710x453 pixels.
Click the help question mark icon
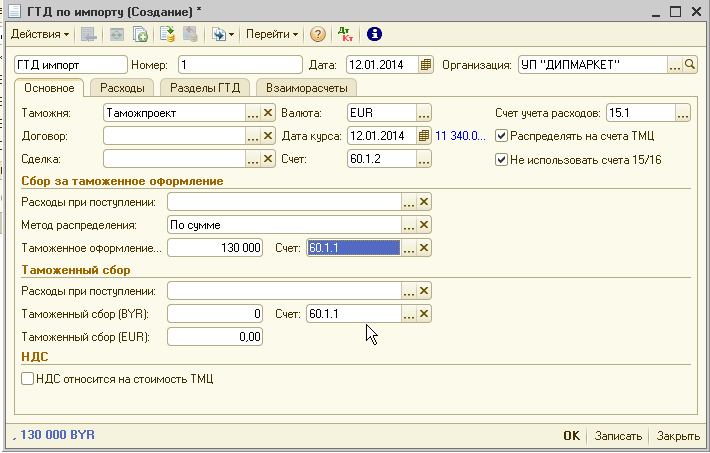point(318,34)
